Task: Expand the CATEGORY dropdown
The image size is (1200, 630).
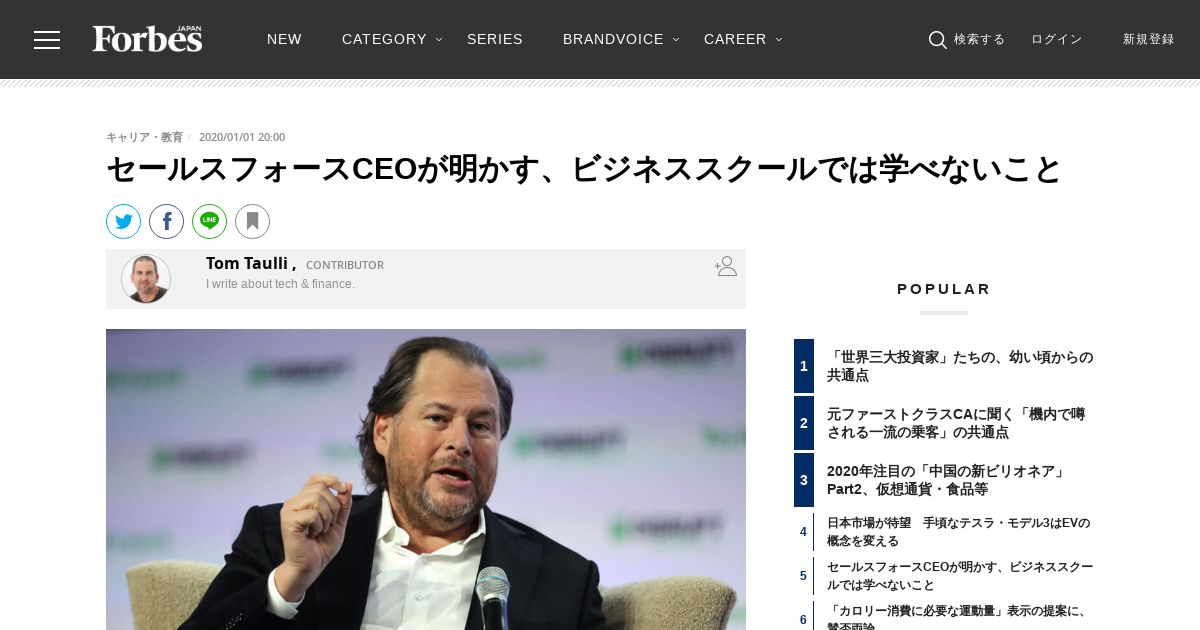Action: [x=392, y=39]
